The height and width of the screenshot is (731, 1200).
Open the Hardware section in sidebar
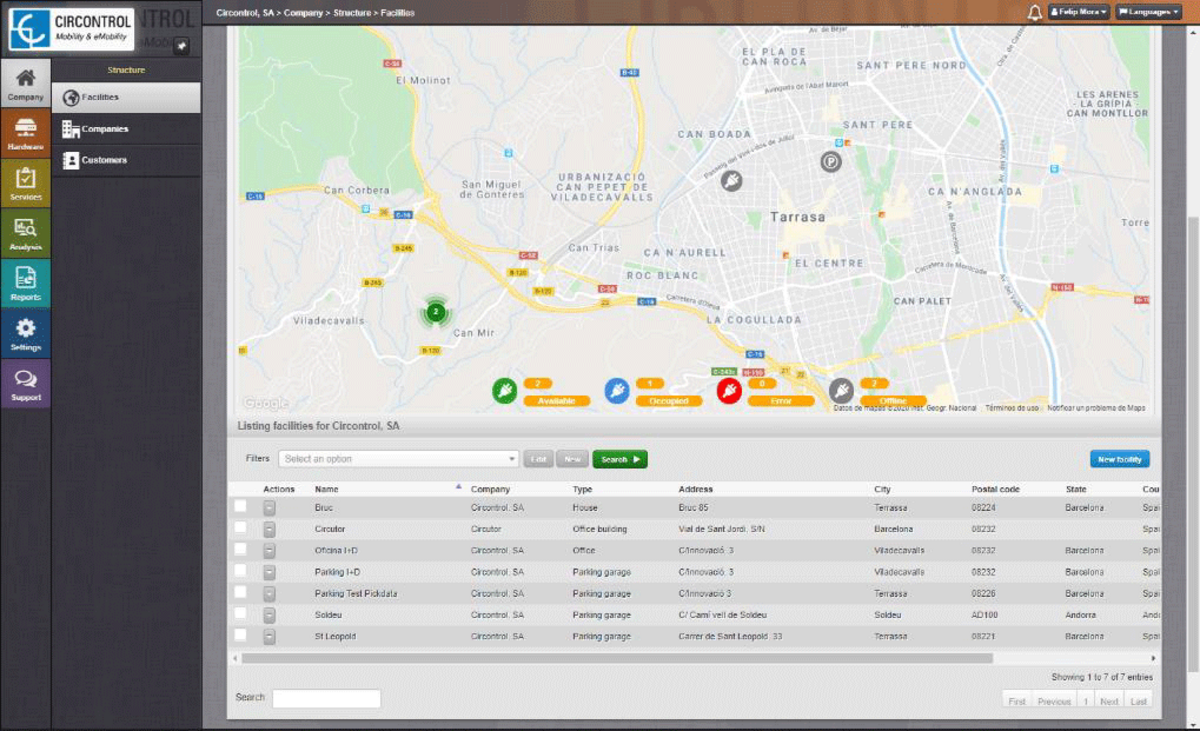(x=26, y=133)
